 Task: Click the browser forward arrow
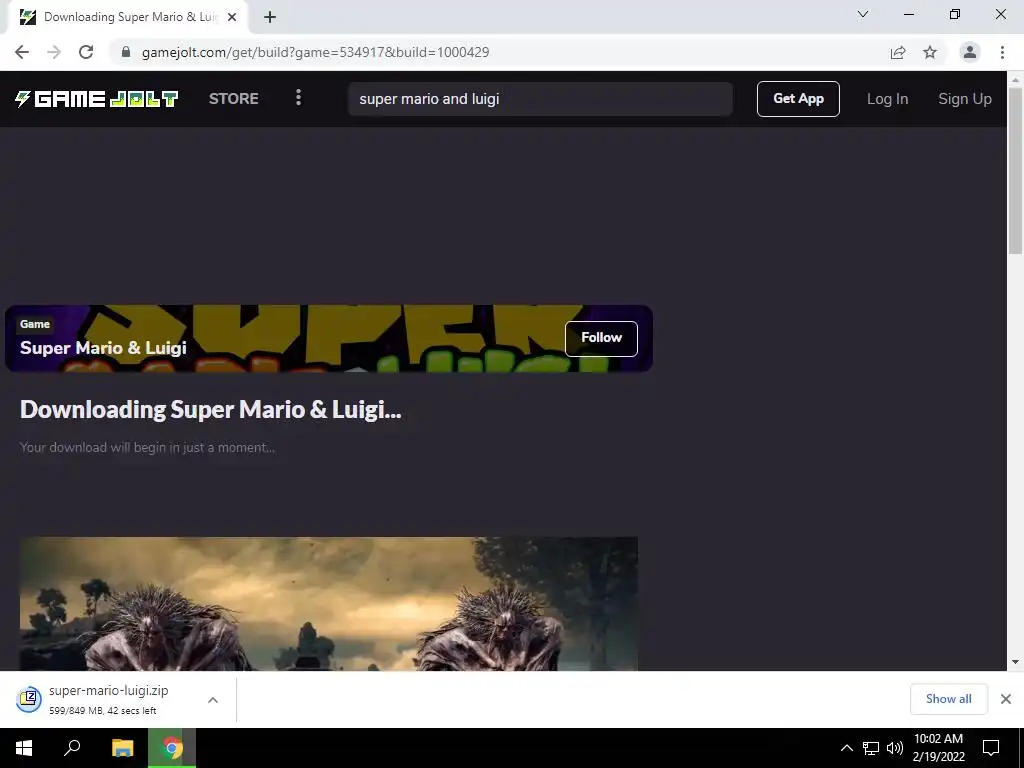click(x=54, y=52)
